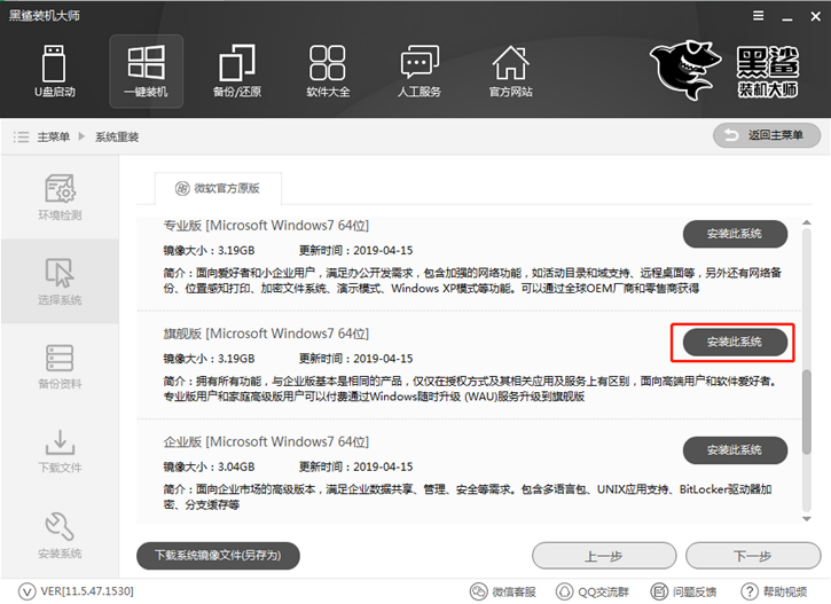Viewport: 831px width, 604px height.
Task: Open the U盘启动 tool
Action: click(54, 70)
